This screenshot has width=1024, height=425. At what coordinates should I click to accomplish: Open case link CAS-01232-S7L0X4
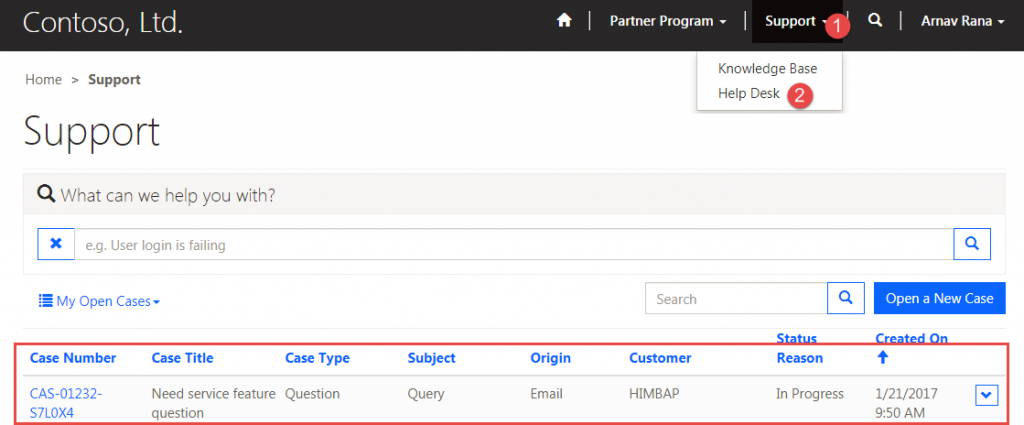pyautogui.click(x=66, y=403)
